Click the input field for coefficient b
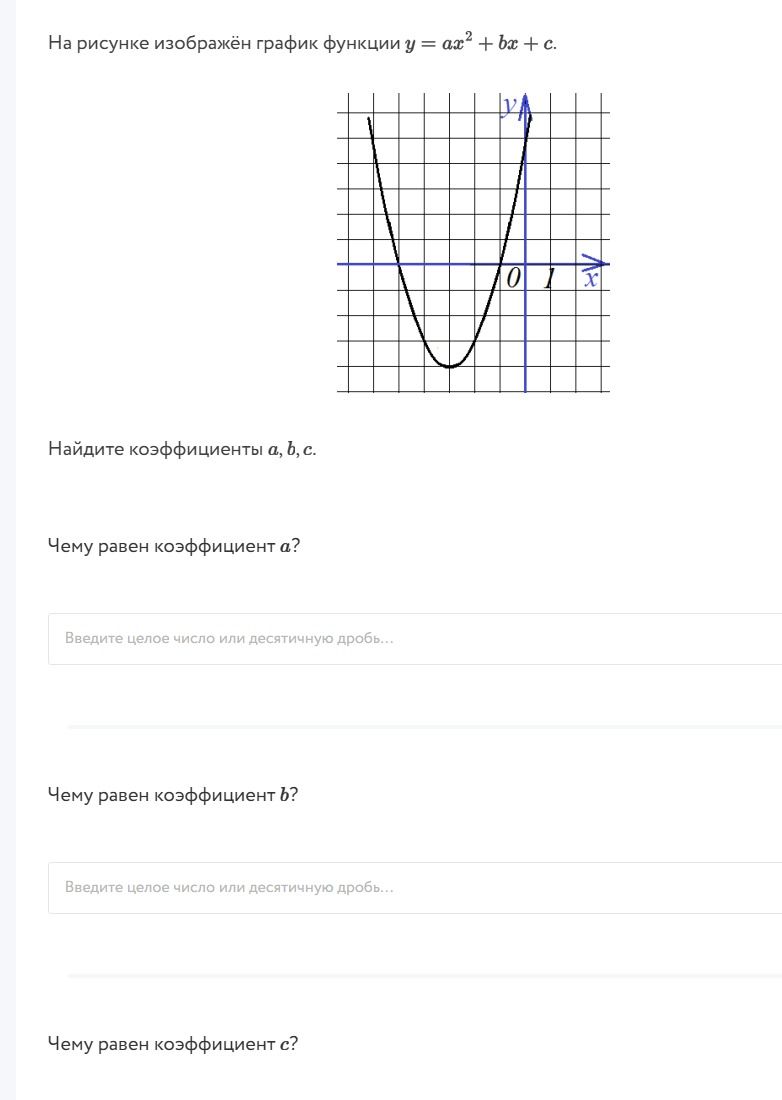 coord(415,887)
